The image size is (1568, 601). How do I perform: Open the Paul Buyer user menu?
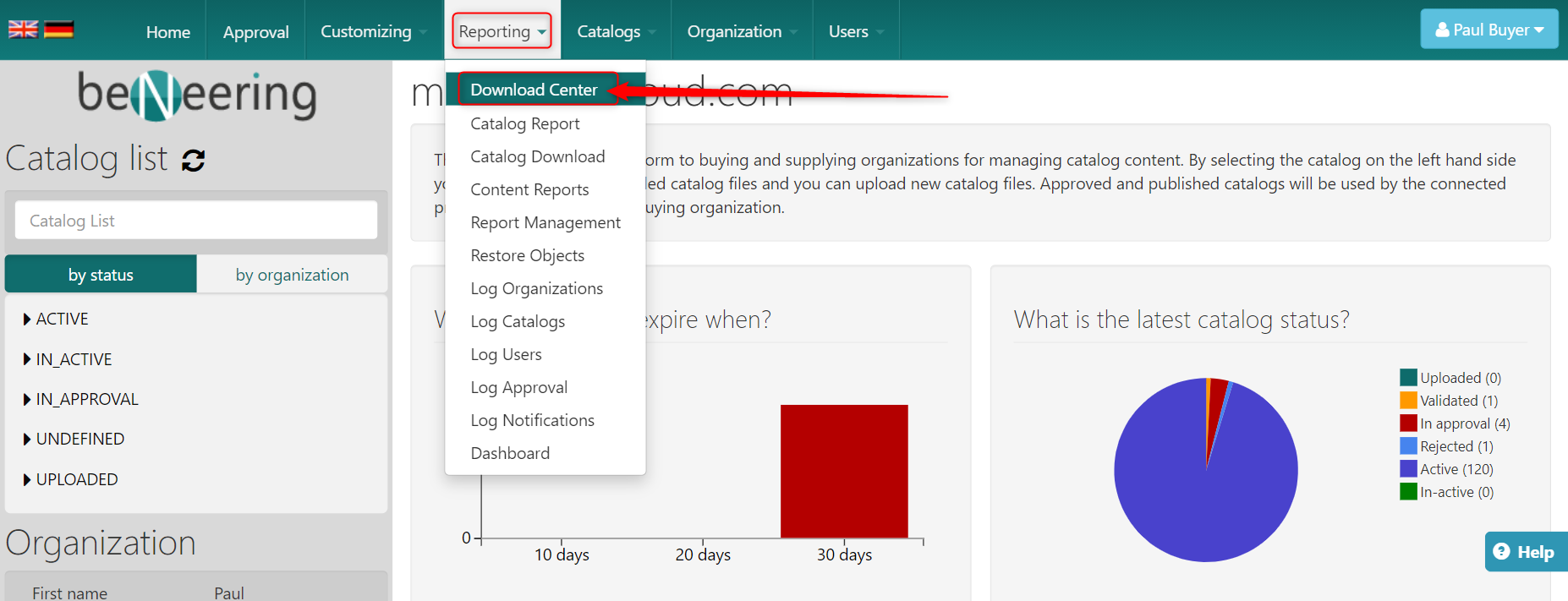pos(1489,30)
